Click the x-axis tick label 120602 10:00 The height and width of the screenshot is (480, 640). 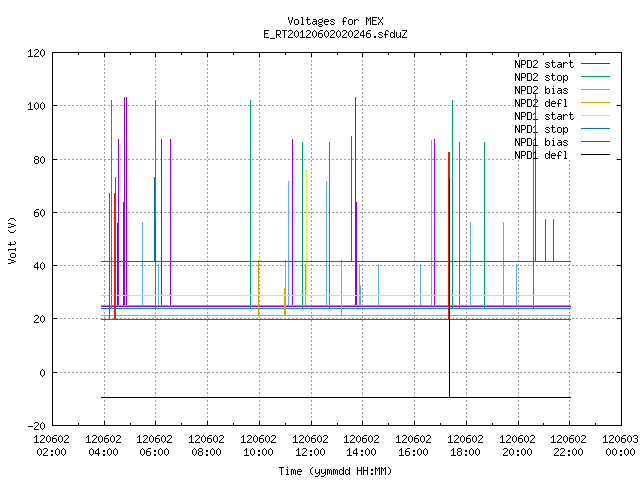point(258,446)
